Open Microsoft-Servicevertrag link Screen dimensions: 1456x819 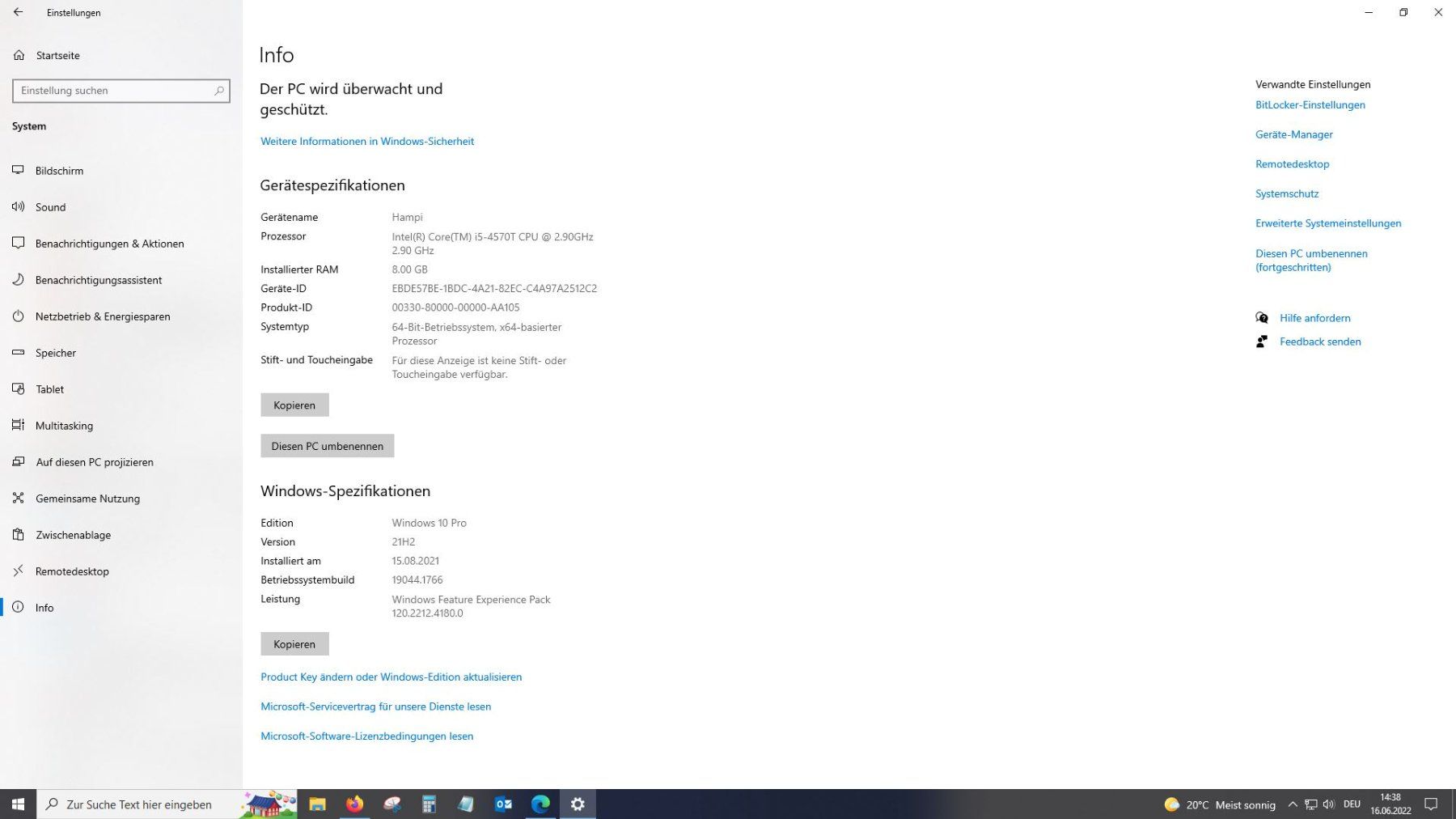tap(376, 707)
